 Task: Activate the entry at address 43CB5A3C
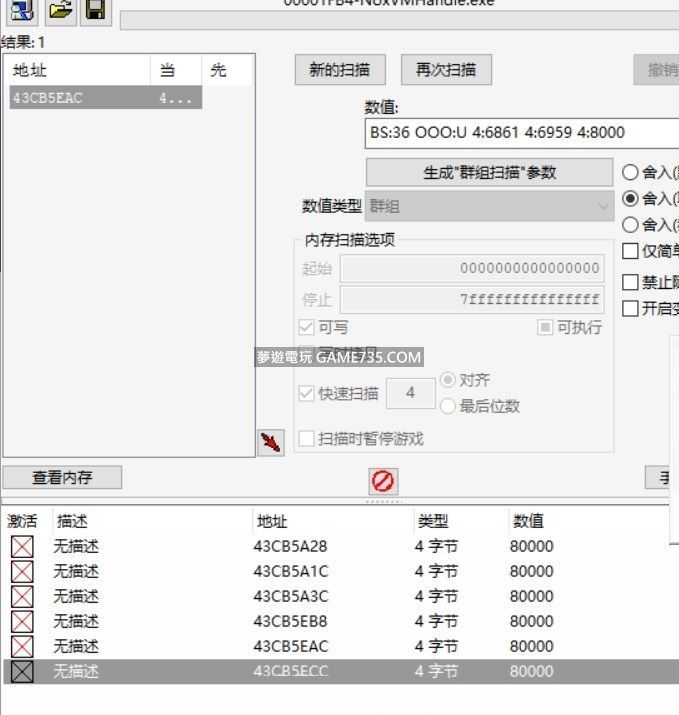tap(22, 596)
